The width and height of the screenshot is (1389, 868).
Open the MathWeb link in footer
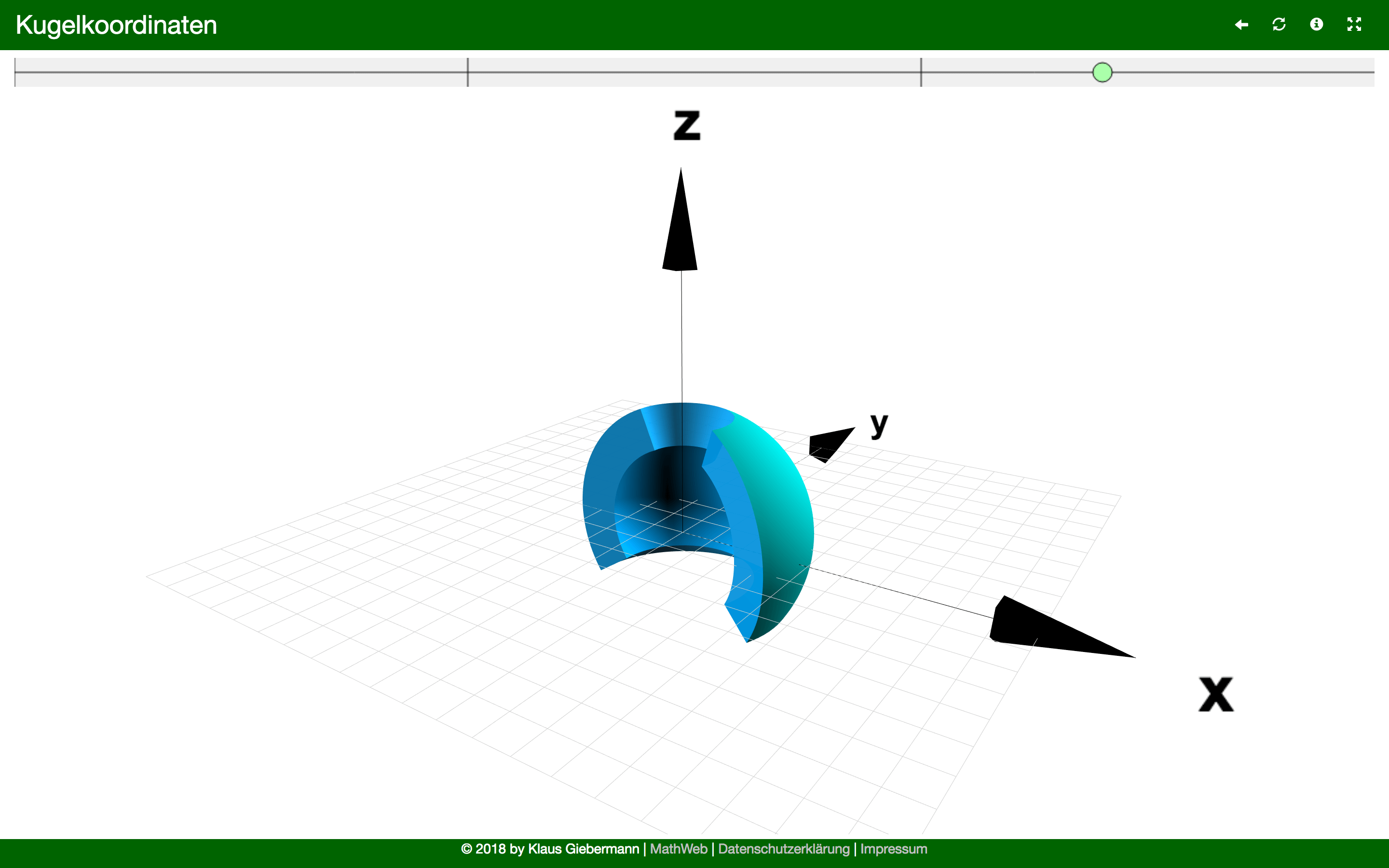(679, 849)
